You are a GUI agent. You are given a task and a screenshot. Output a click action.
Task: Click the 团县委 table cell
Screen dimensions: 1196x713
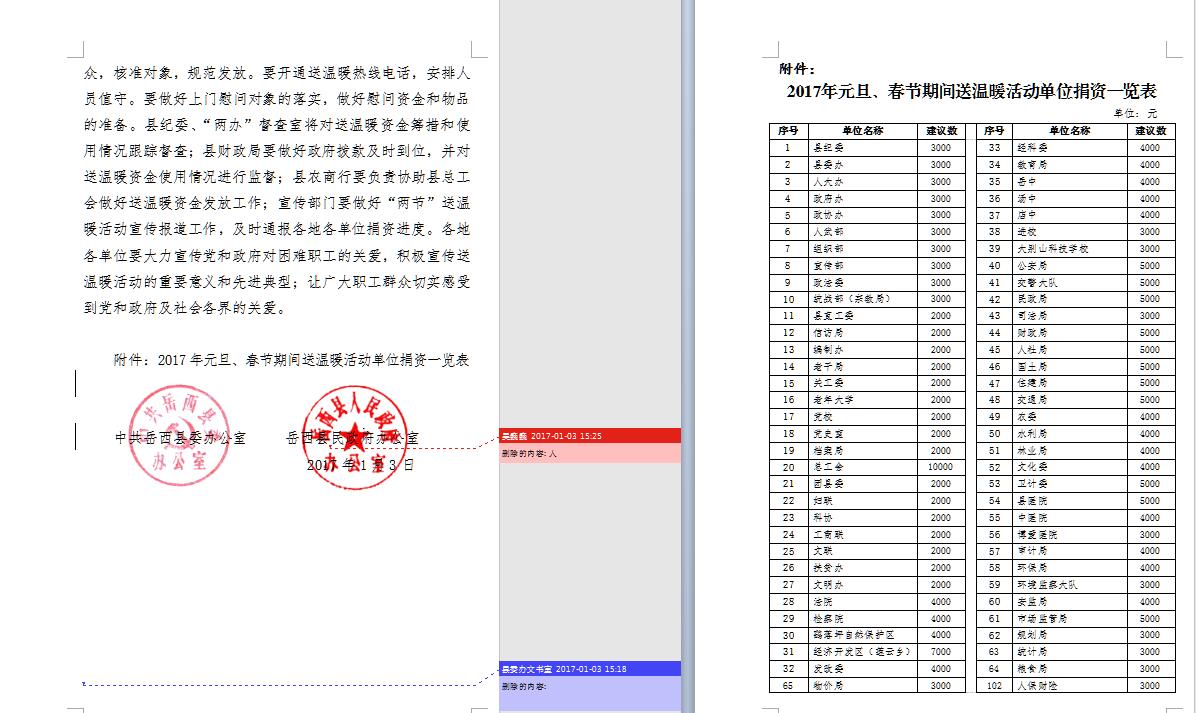click(x=863, y=484)
